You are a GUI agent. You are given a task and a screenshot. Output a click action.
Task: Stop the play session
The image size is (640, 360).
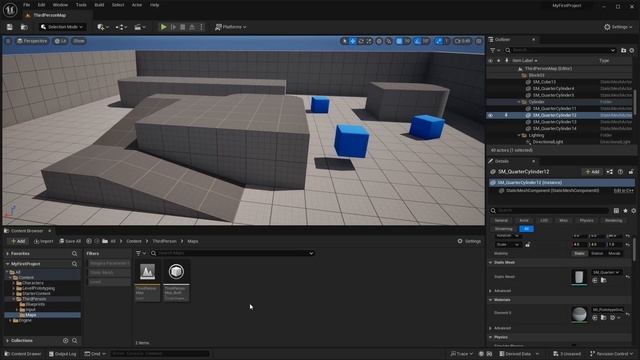(x=183, y=27)
